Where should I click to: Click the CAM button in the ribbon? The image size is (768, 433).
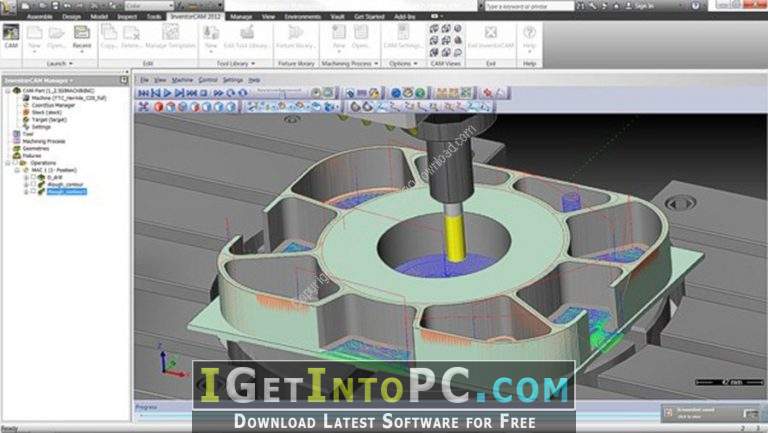tap(11, 37)
